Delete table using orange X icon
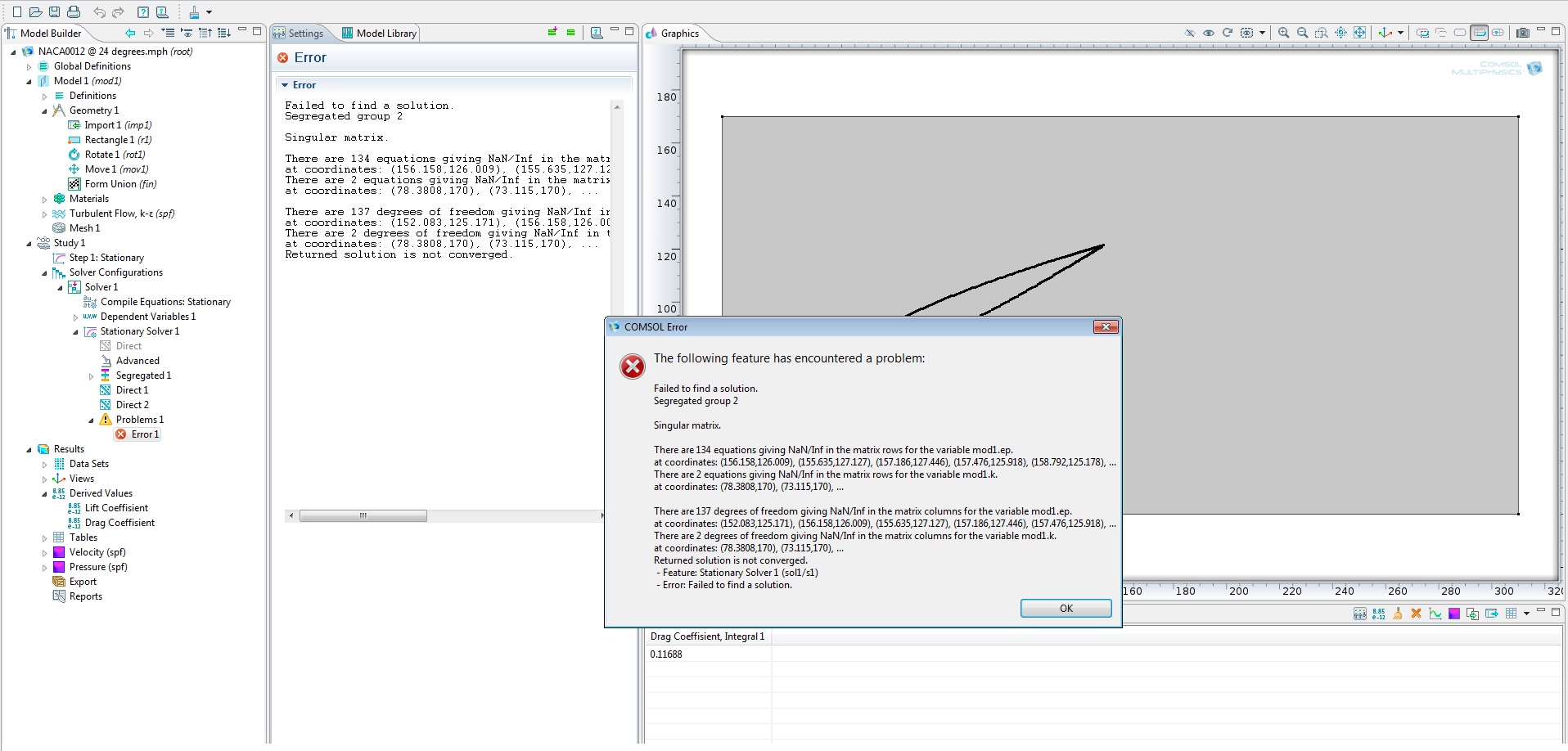Image resolution: width=1568 pixels, height=751 pixels. 1416,614
